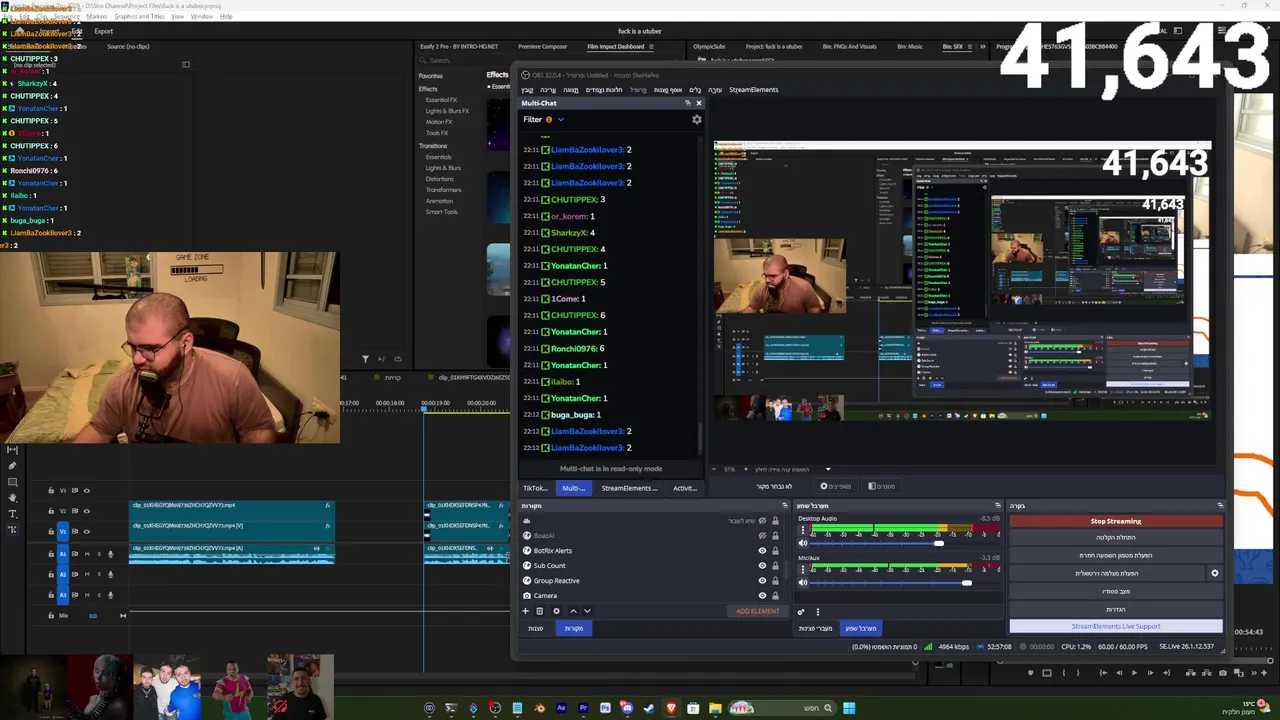This screenshot has height=720, width=1280.
Task: Show the hidden BoazAI source
Action: (x=762, y=535)
